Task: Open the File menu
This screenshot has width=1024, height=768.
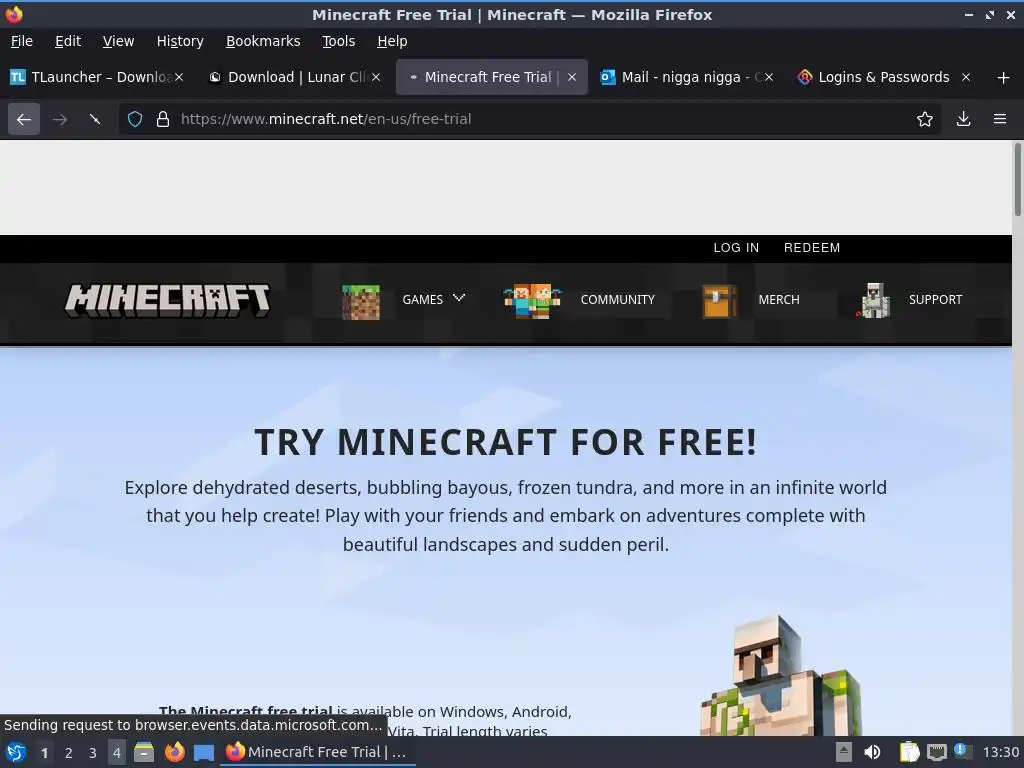Action: [22, 41]
